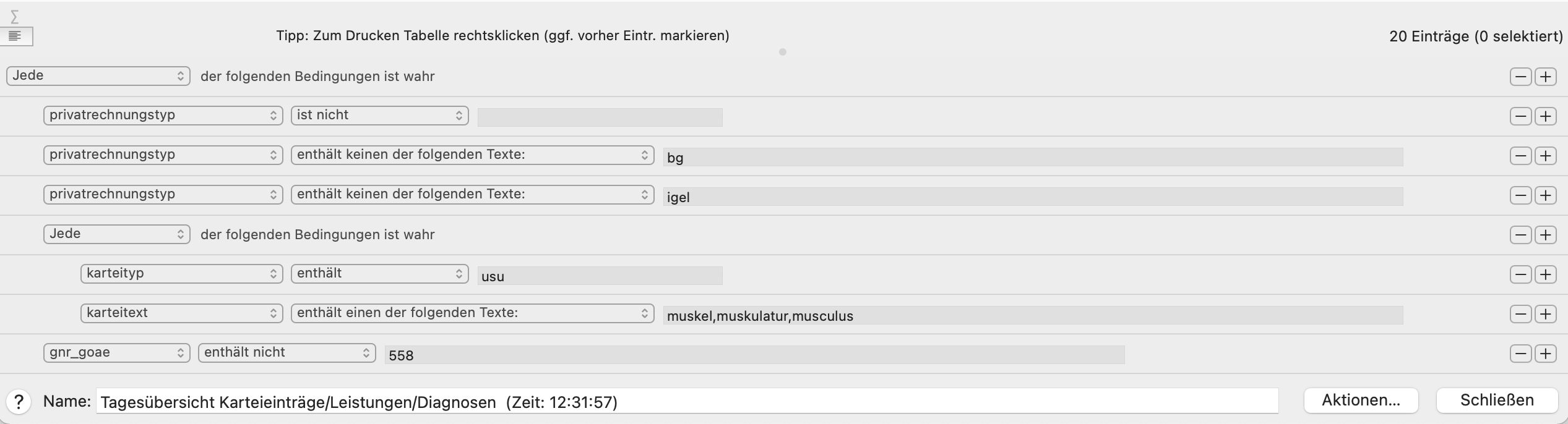Remove the karteityp 'usu' condition

1520,274
